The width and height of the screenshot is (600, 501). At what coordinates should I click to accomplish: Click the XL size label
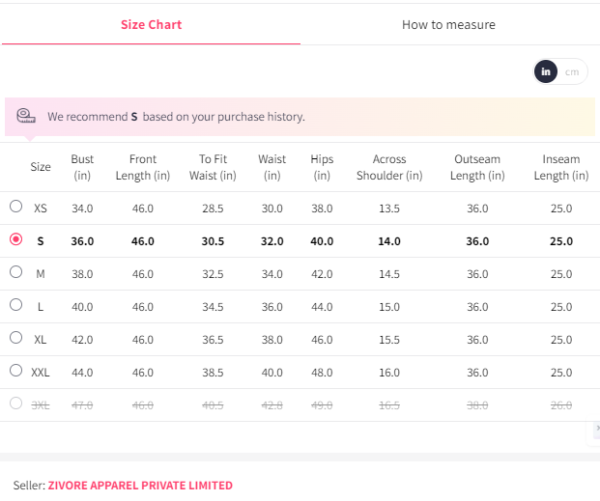[x=40, y=339]
